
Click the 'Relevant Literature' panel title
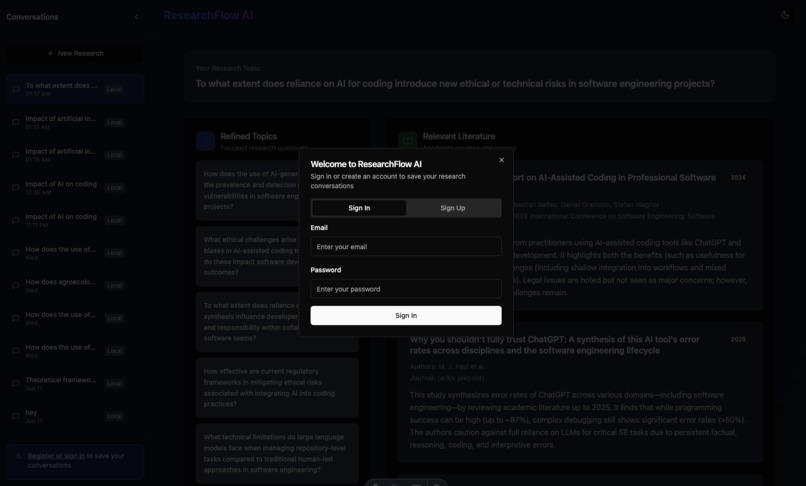(459, 136)
